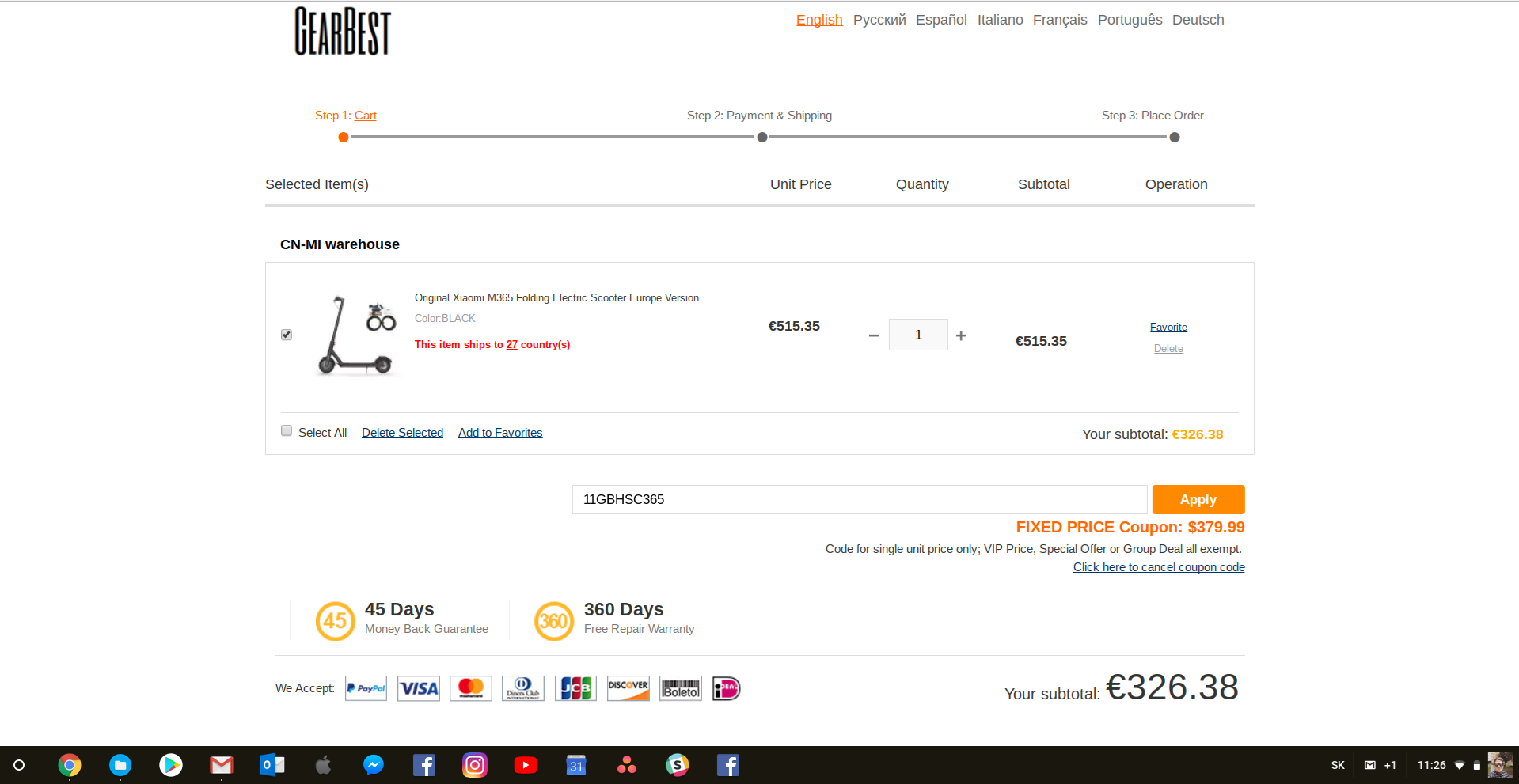The height and width of the screenshot is (784, 1519).
Task: Open the red dots app in shelf
Action: pos(627,765)
